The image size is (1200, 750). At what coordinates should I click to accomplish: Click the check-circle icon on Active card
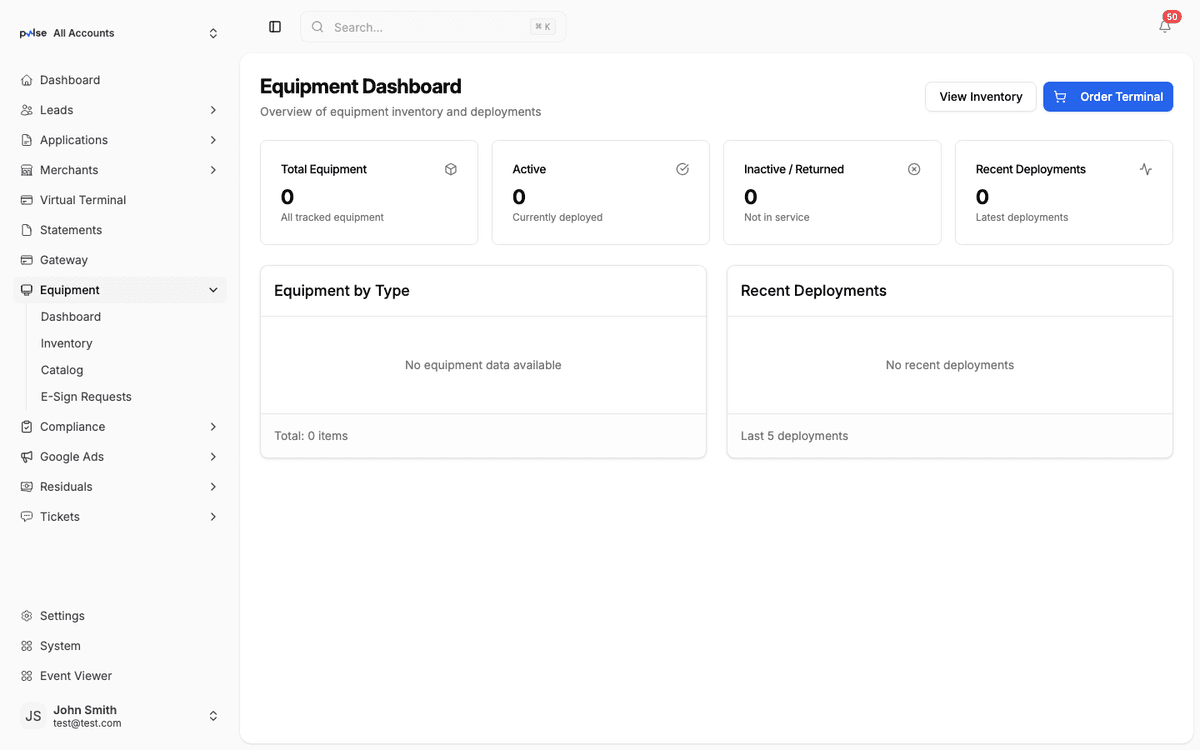coord(682,169)
